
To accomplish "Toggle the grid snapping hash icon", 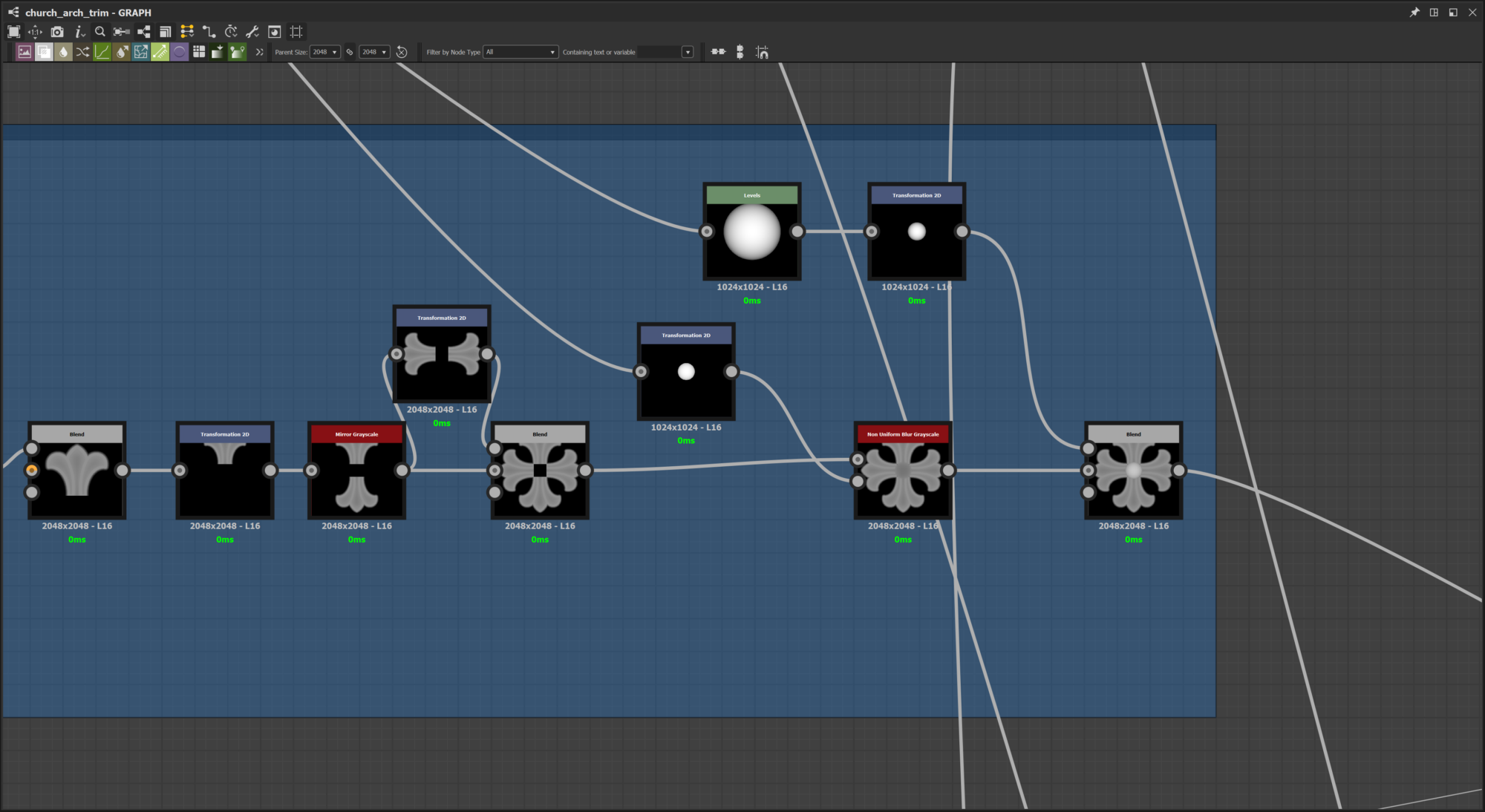I will point(296,32).
